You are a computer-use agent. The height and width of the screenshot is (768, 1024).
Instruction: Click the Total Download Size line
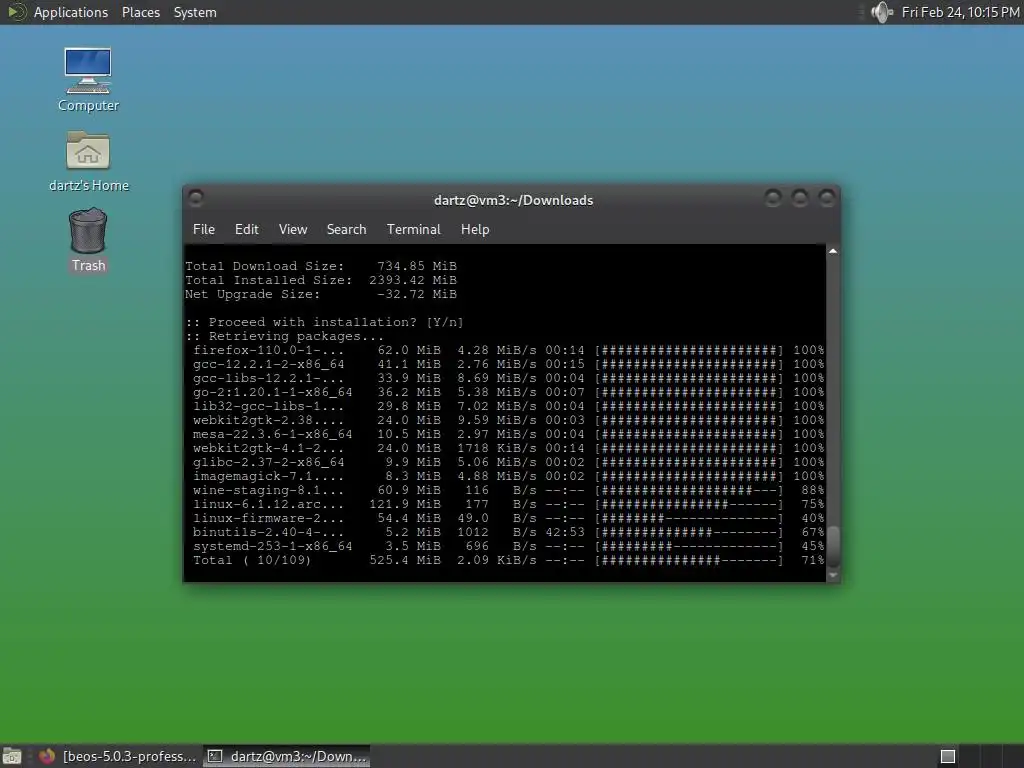(x=321, y=266)
